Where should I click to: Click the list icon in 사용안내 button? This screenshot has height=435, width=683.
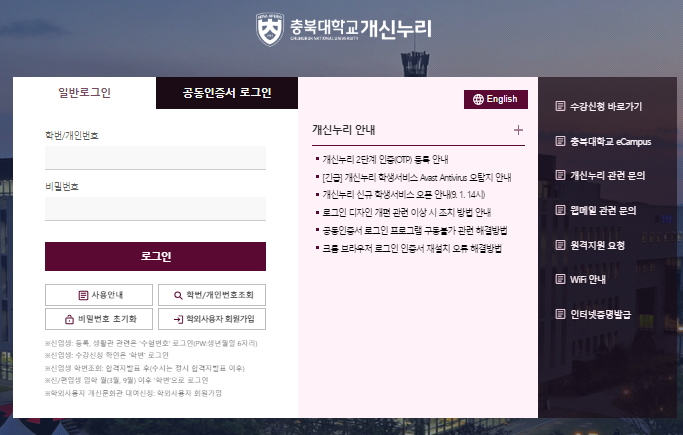point(83,295)
